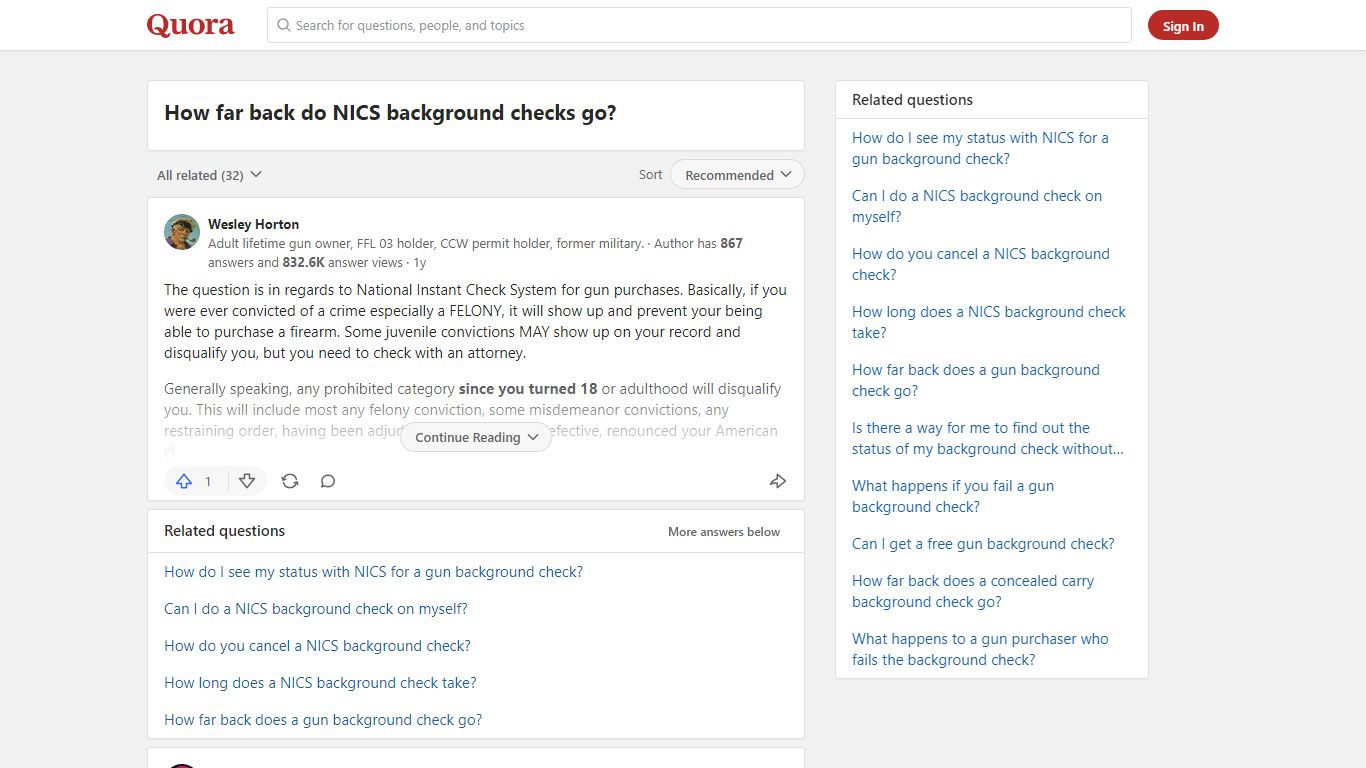The image size is (1366, 768).
Task: Open comments on Wesley Horton's answer
Action: coord(328,481)
